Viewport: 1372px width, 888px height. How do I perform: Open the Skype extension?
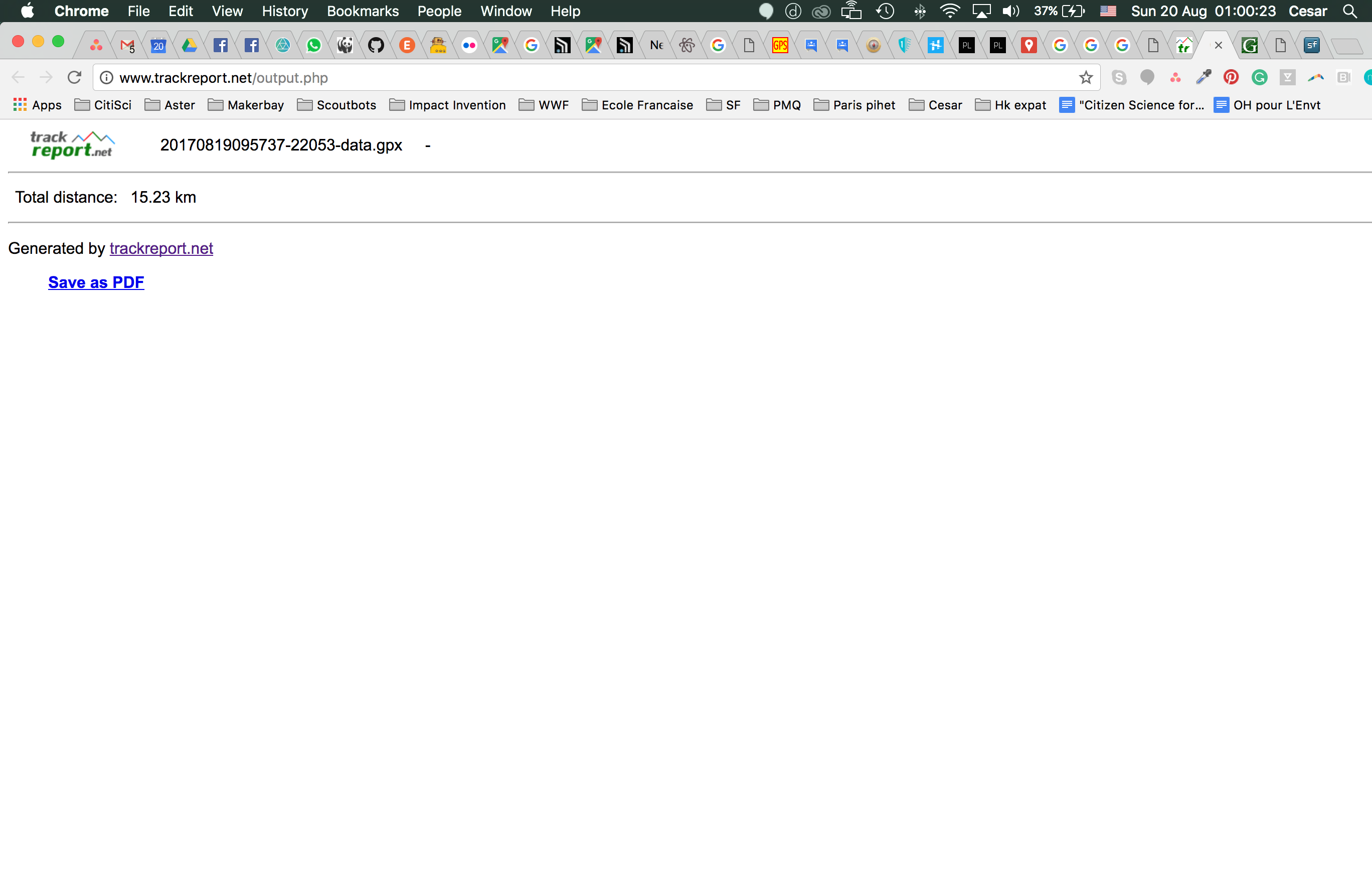1120,77
